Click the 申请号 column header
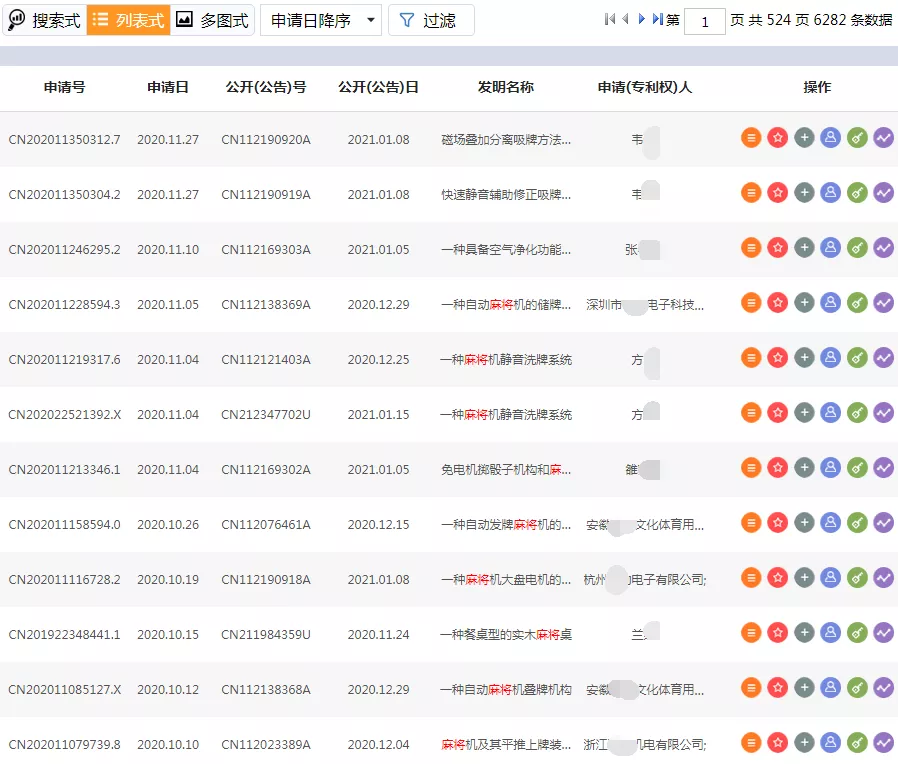Viewport: 898px width, 764px height. click(64, 87)
